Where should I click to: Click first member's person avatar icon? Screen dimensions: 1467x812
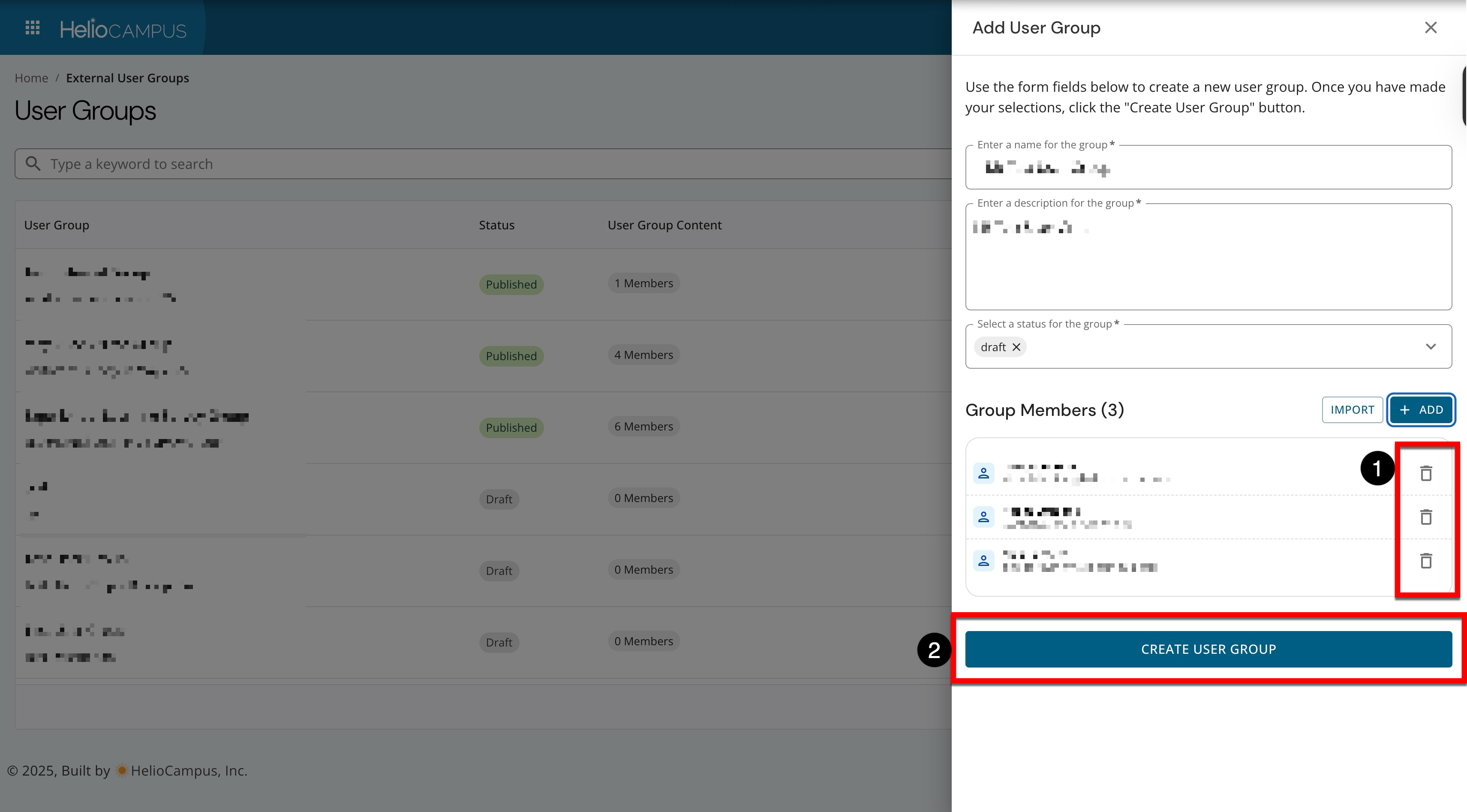click(983, 473)
